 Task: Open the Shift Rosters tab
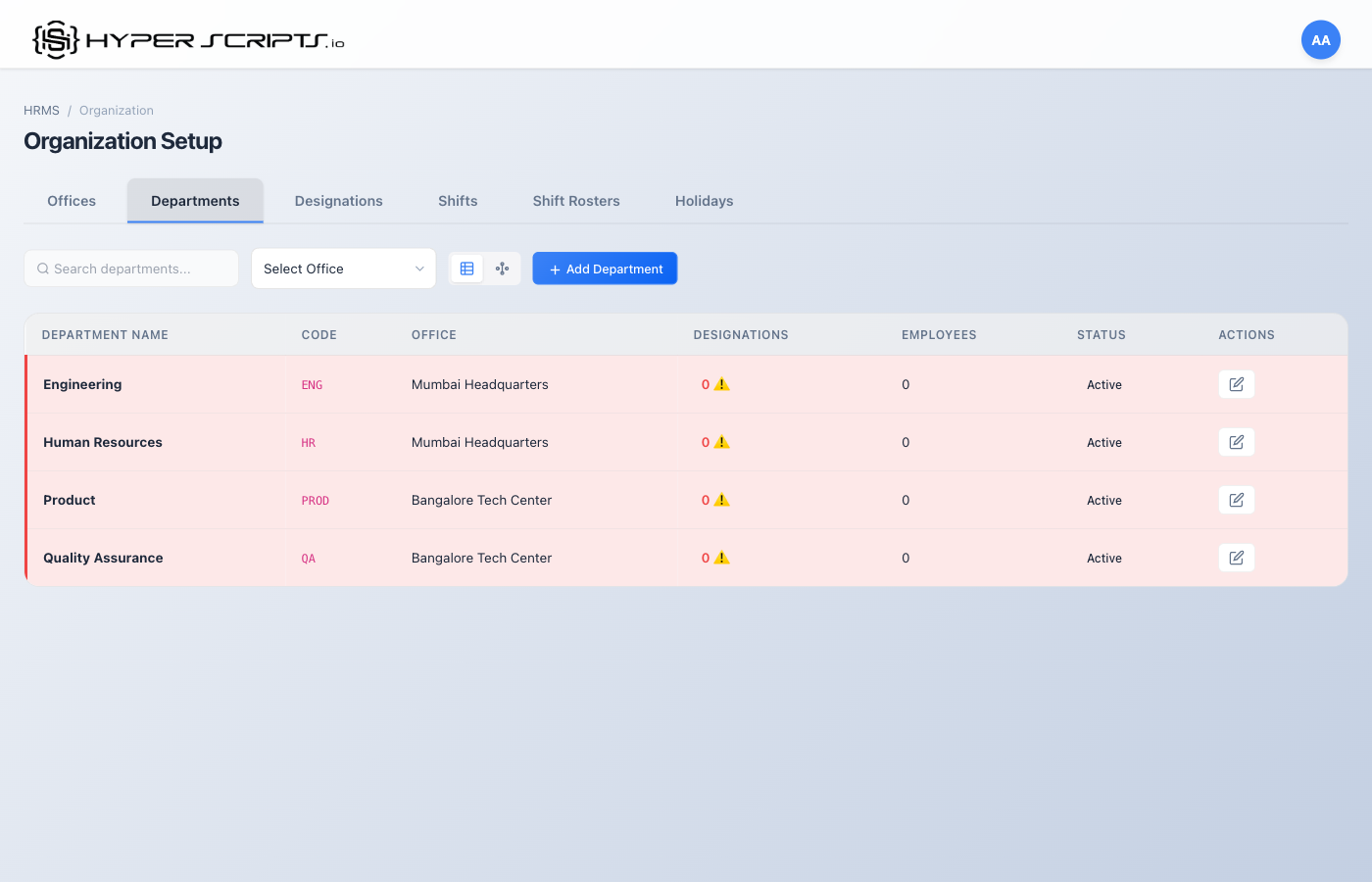pos(576,200)
